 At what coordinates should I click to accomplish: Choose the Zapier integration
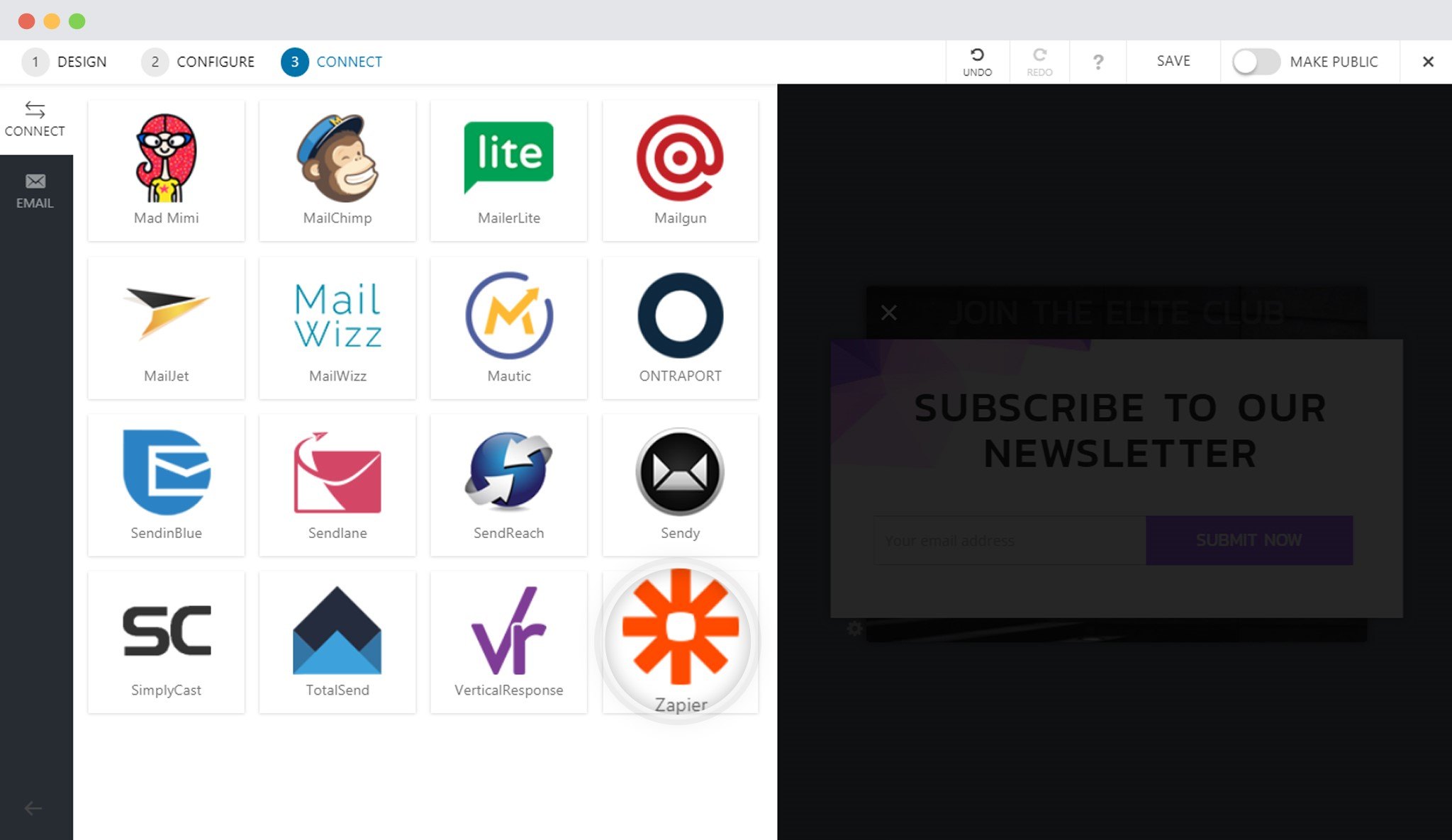[x=680, y=641]
